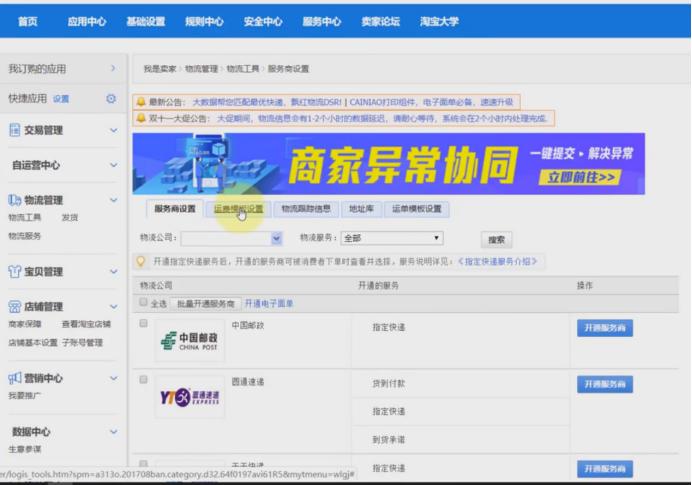
Task: Click the 交易管理 document icon
Action: [15, 130]
